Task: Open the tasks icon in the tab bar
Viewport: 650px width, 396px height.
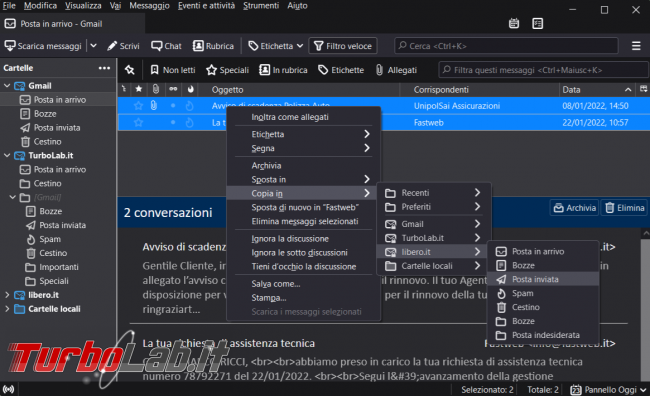Action: click(538, 24)
